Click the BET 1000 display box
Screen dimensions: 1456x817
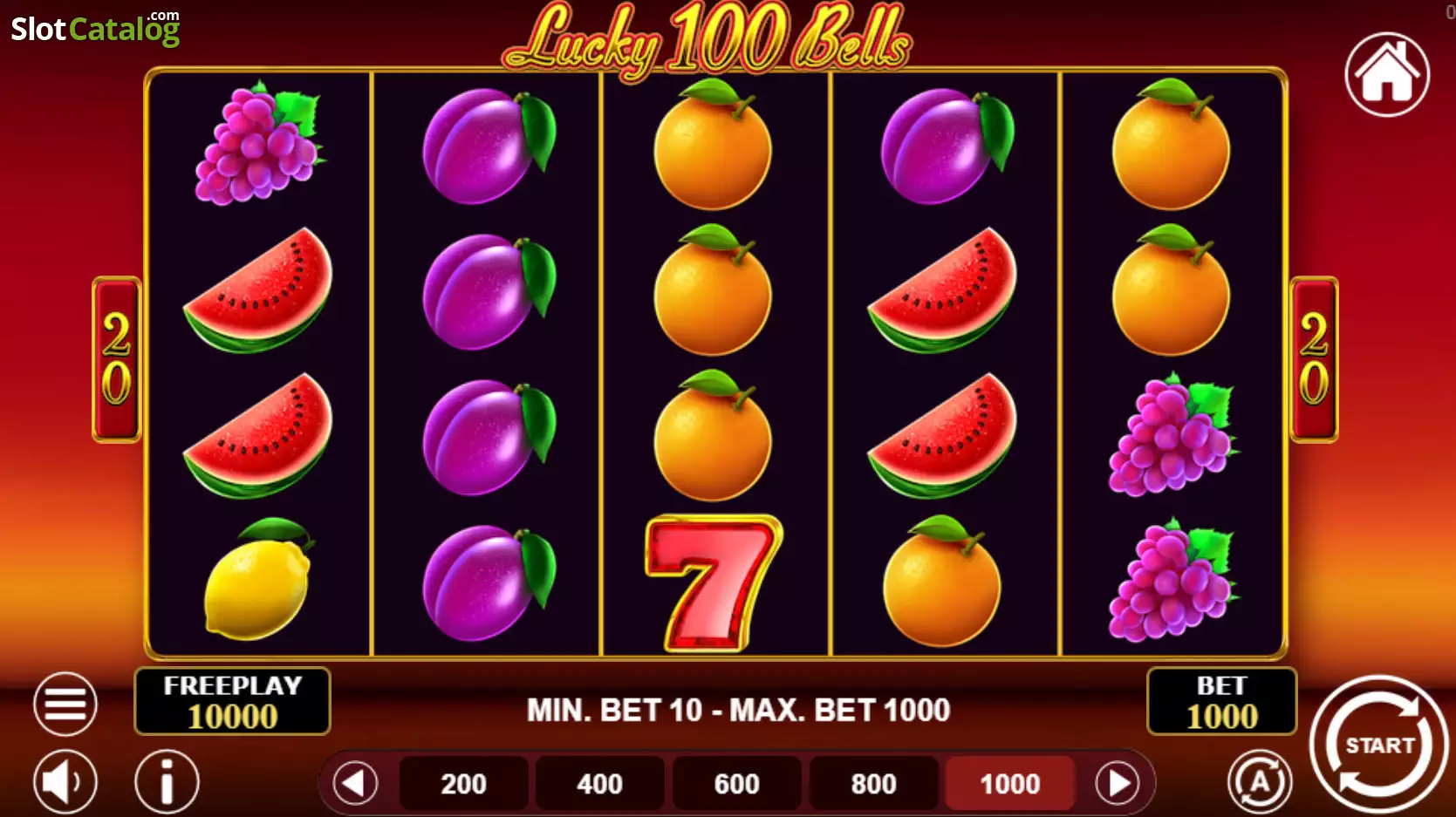[x=1221, y=701]
